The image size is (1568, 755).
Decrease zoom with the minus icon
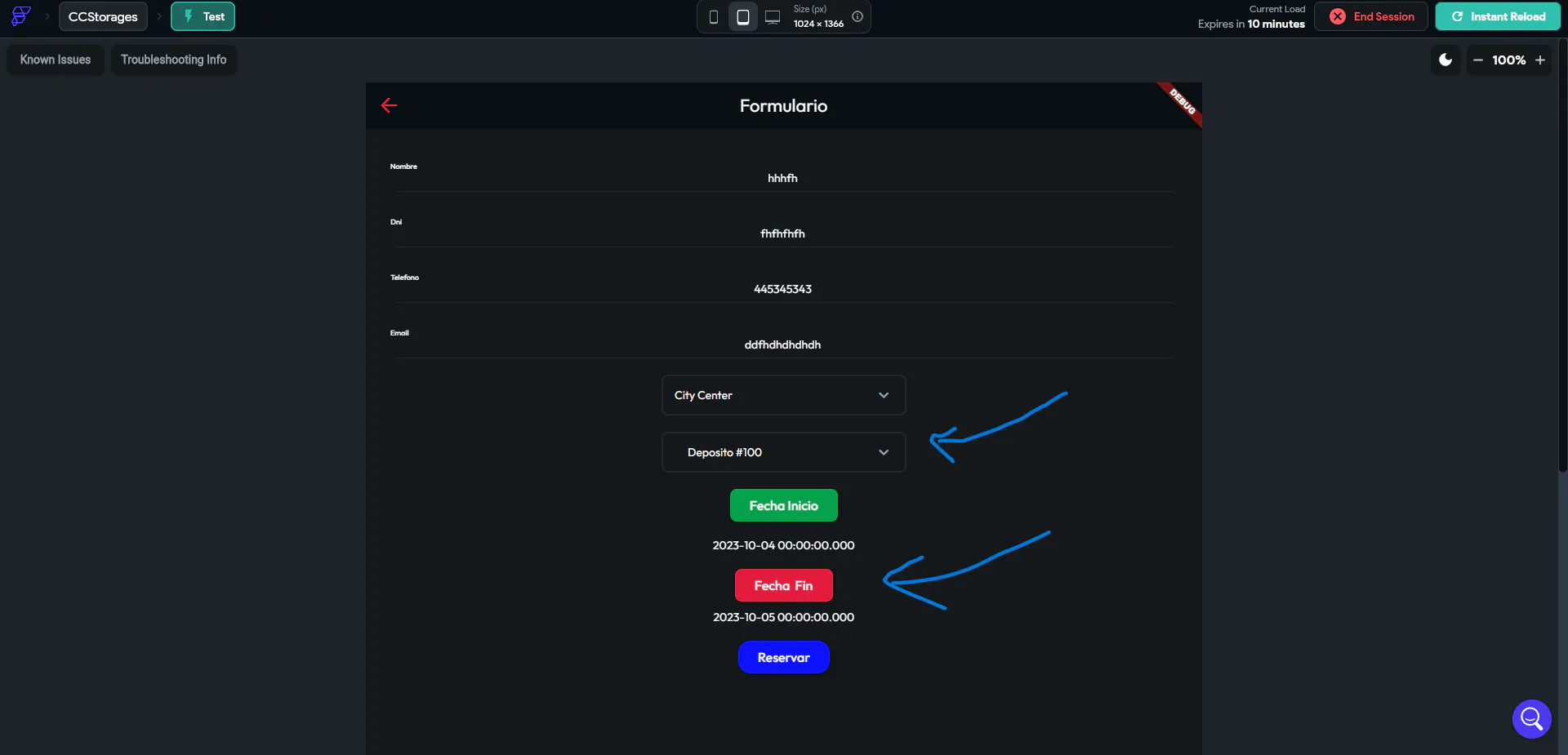pyautogui.click(x=1477, y=60)
